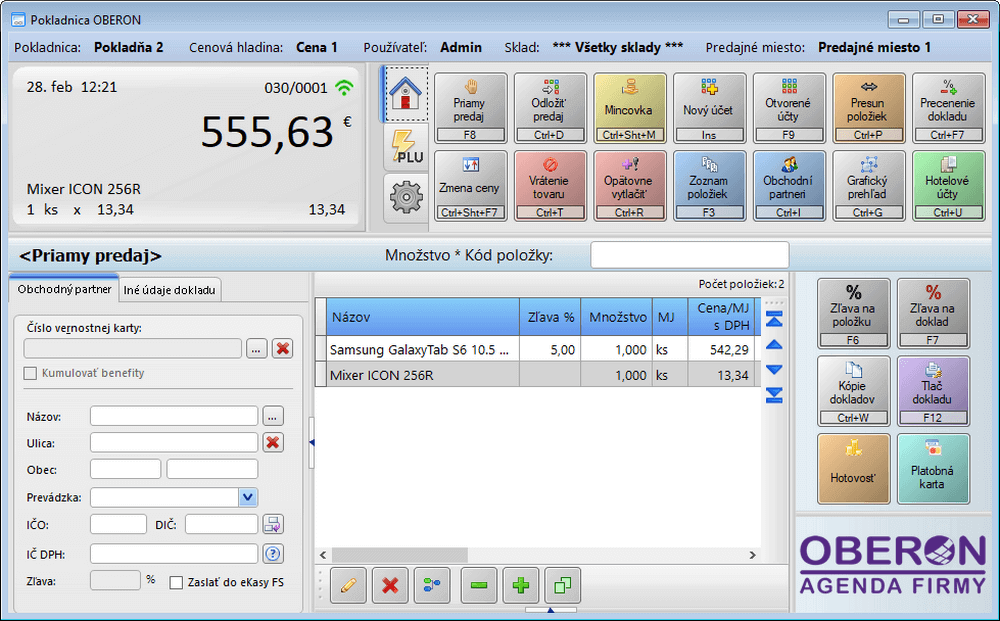Viewport: 1000px width, 621px height.
Task: Jump to first item arrow icon
Action: point(773,319)
